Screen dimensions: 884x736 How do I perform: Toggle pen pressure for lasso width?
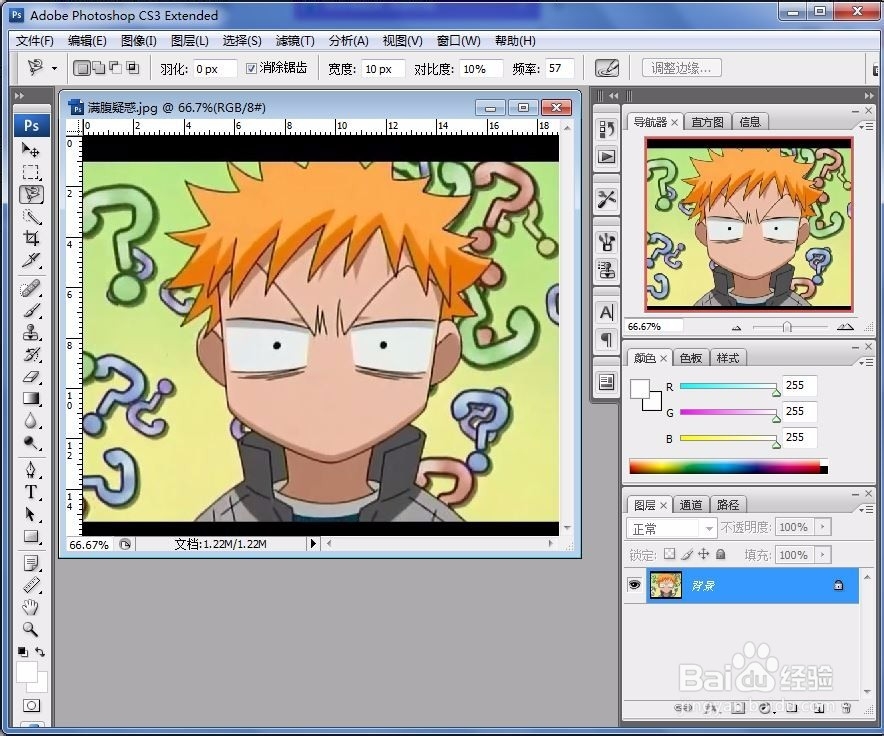[x=607, y=68]
